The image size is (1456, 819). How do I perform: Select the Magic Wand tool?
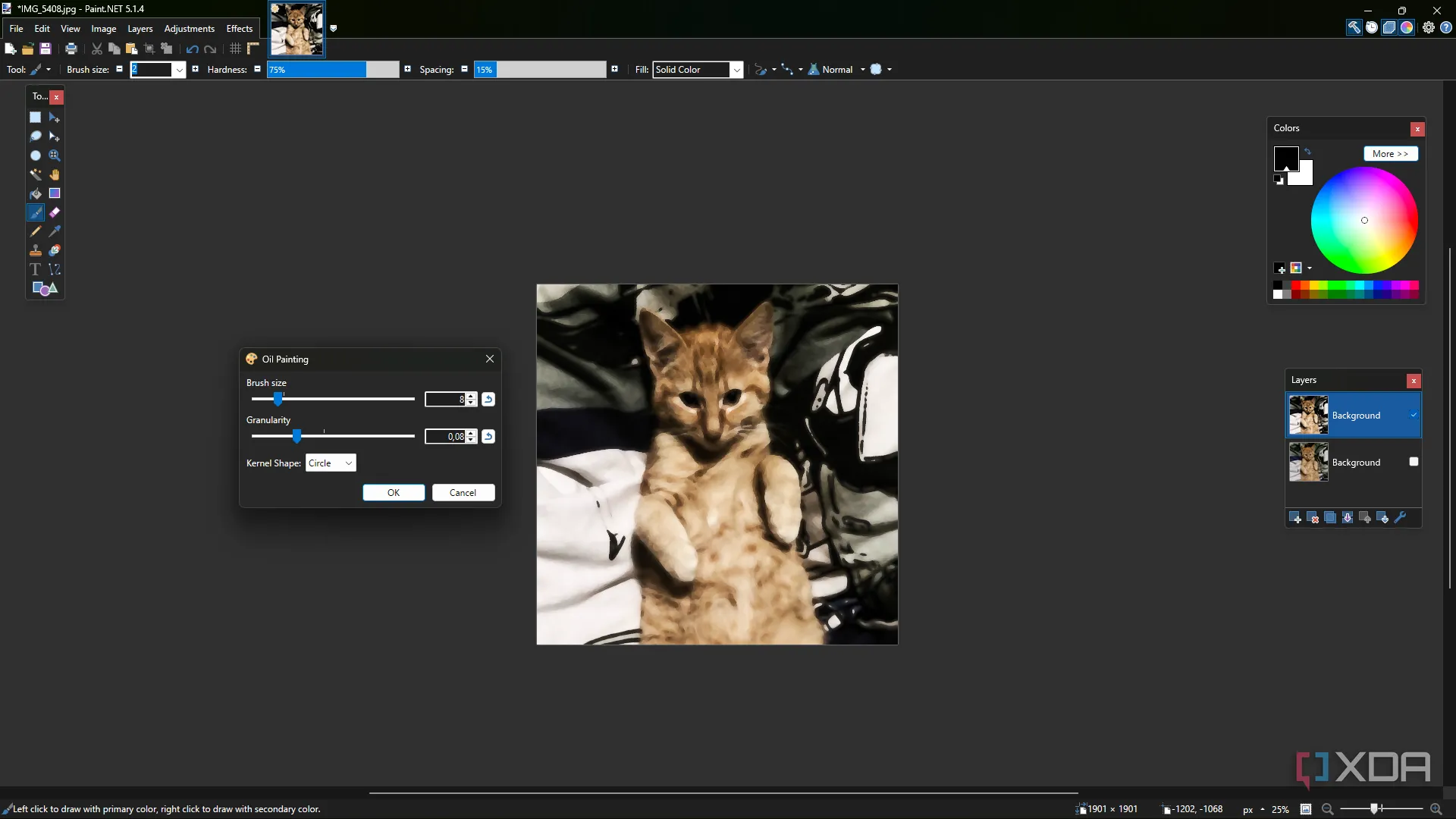[35, 174]
